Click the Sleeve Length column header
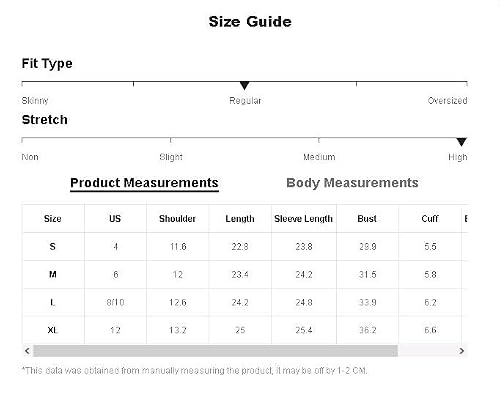500x396 pixels. click(304, 219)
